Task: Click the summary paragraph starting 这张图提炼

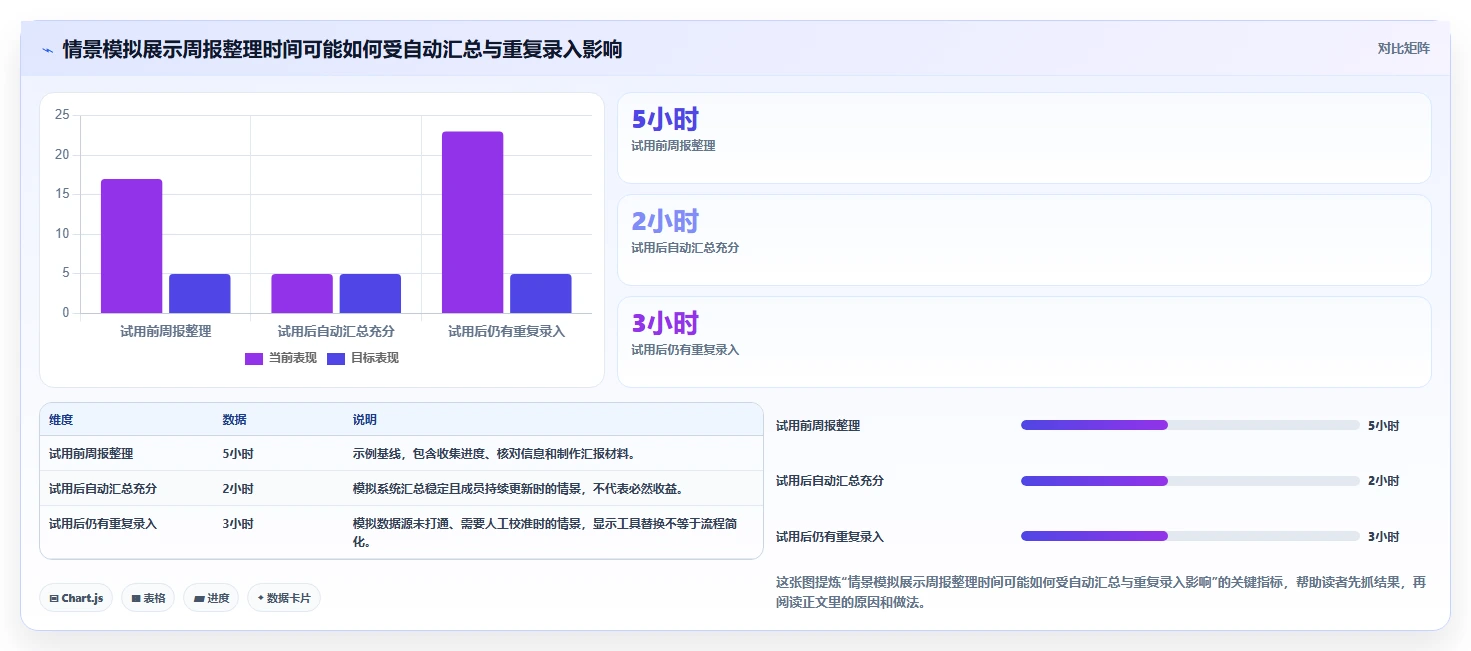Action: [1100, 592]
